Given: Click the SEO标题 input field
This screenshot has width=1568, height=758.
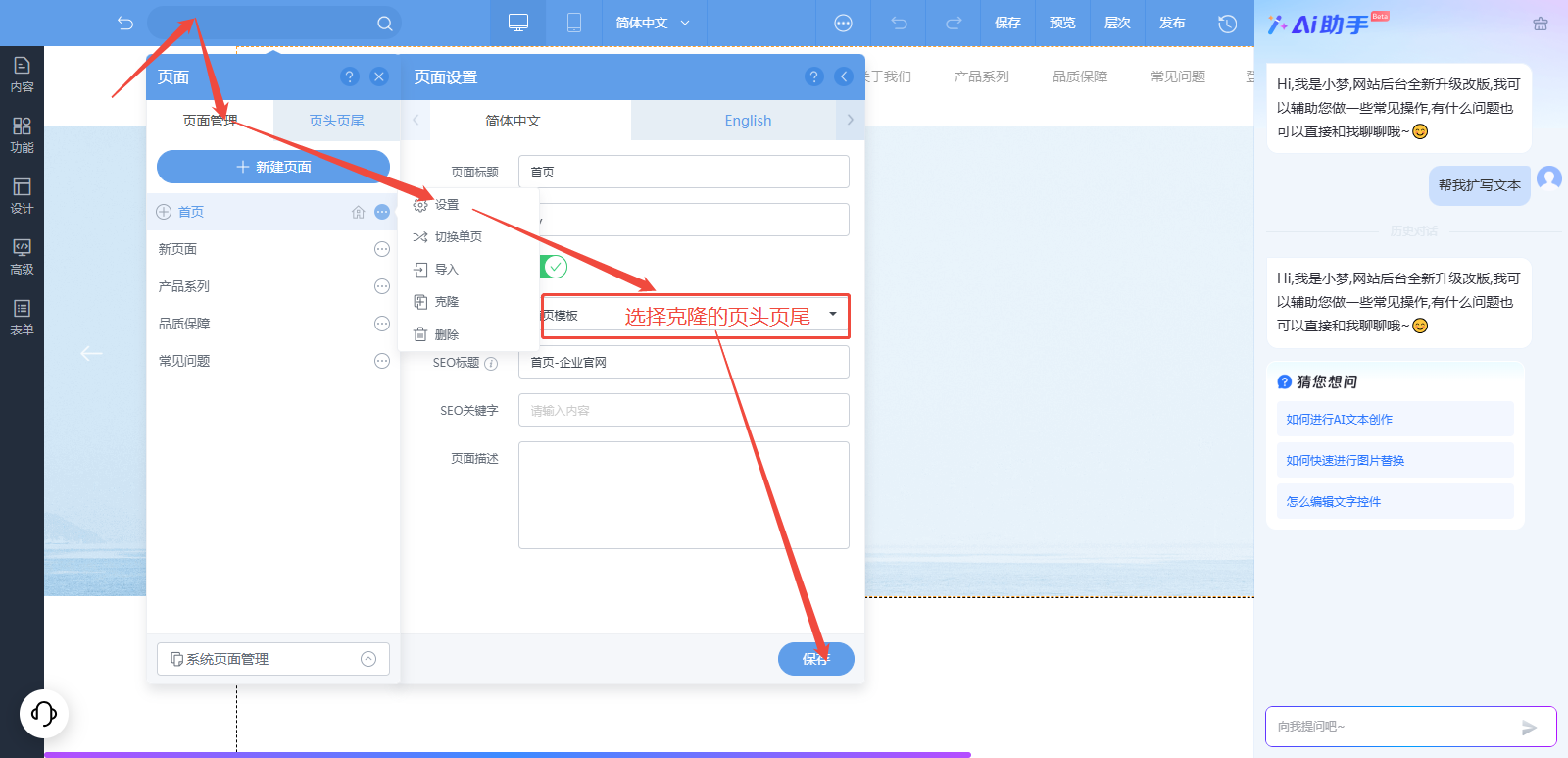Looking at the screenshot, I should click(684, 362).
